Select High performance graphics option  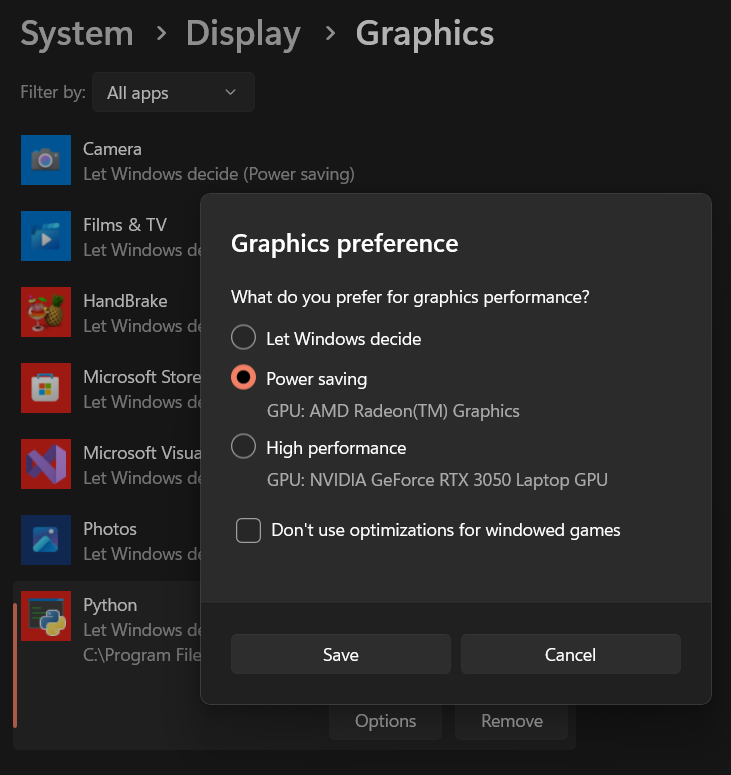[244, 447]
